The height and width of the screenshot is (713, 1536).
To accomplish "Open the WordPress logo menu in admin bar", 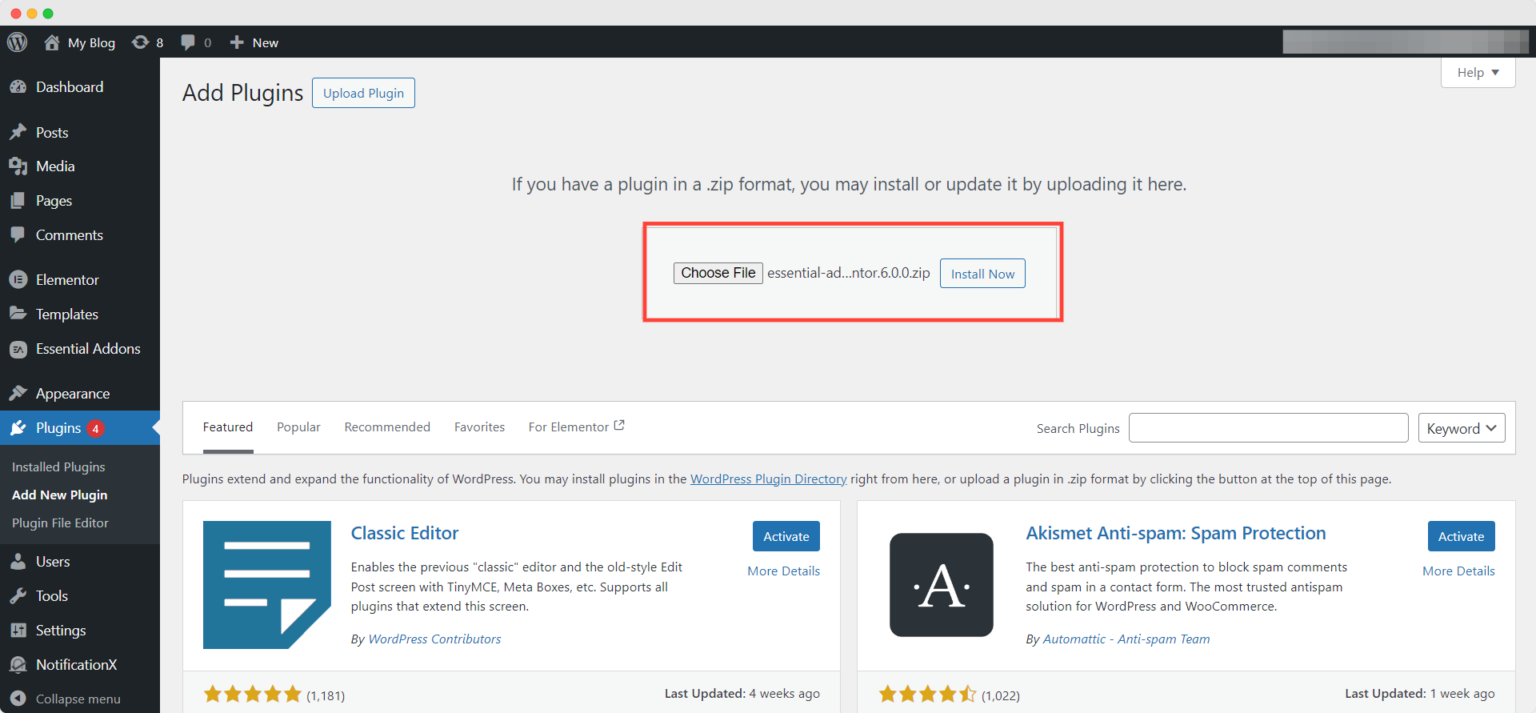I will (16, 42).
